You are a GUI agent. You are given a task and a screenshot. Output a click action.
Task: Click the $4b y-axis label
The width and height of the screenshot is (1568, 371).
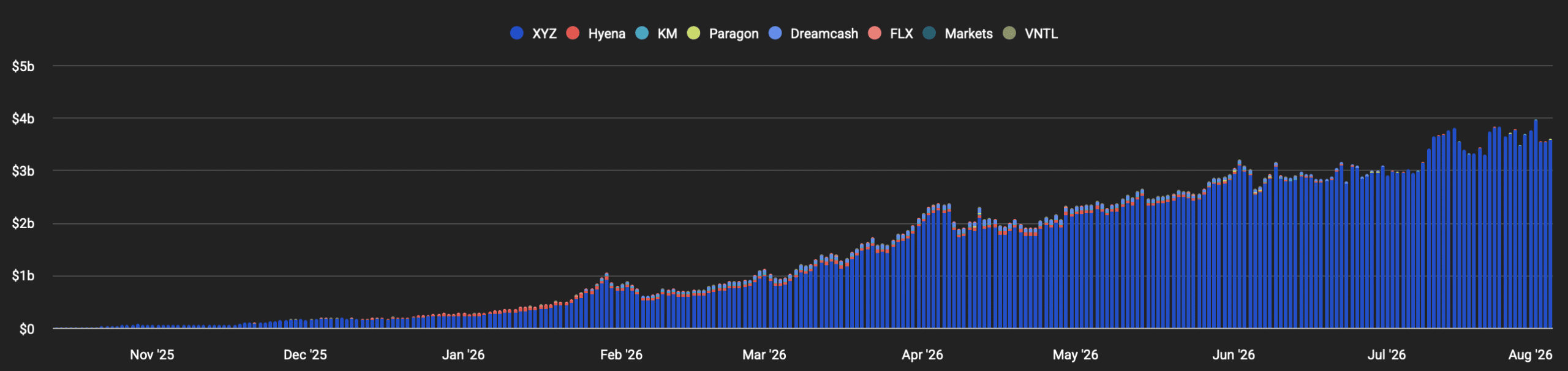pyautogui.click(x=23, y=119)
